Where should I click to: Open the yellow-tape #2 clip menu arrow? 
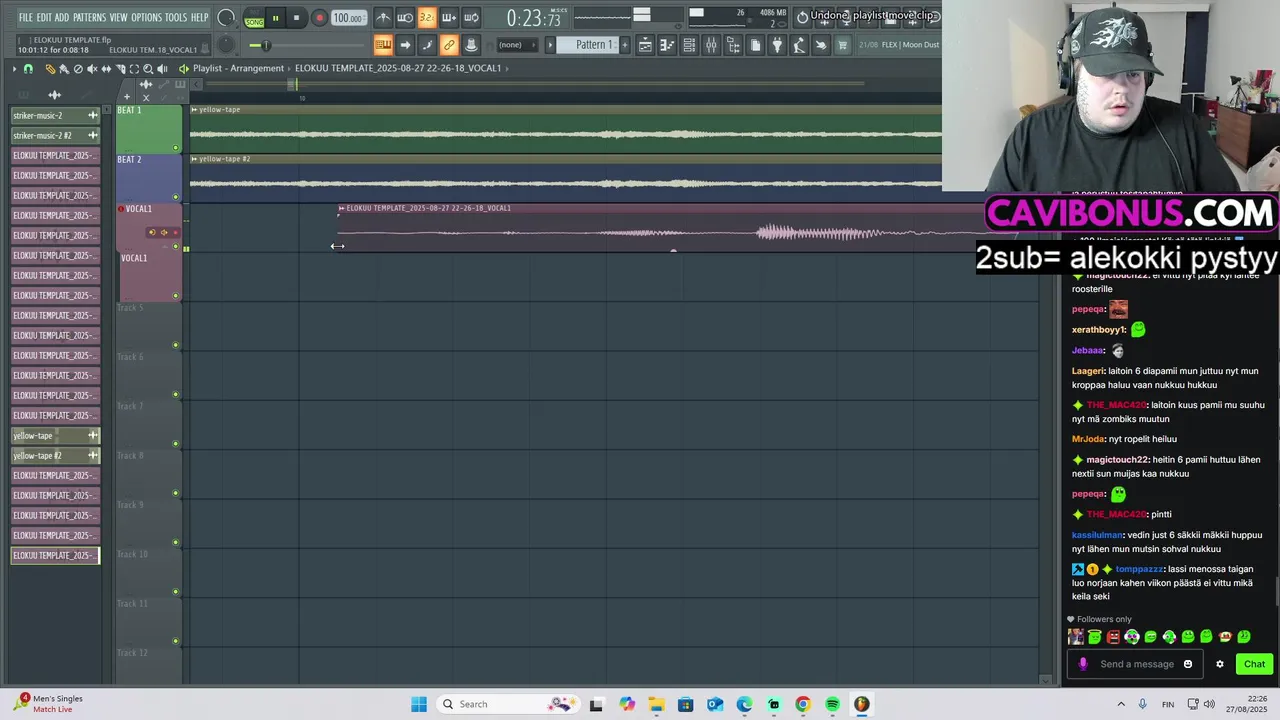194,159
